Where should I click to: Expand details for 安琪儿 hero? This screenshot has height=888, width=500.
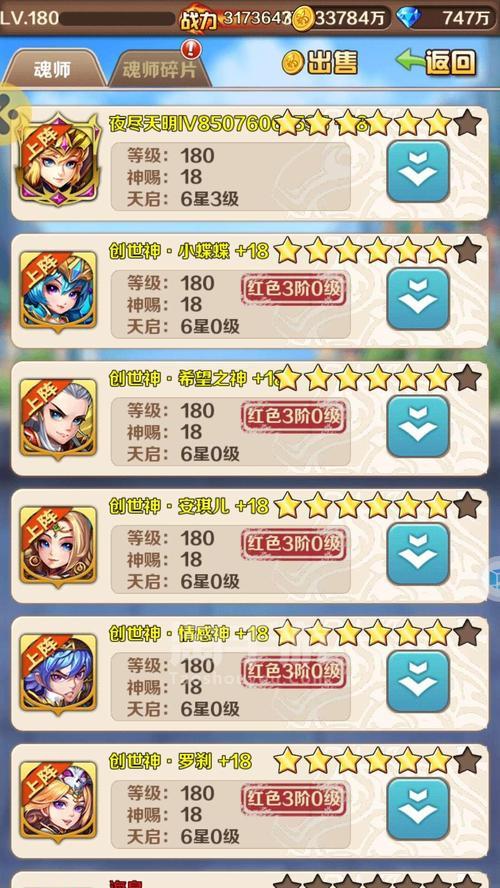tap(418, 553)
